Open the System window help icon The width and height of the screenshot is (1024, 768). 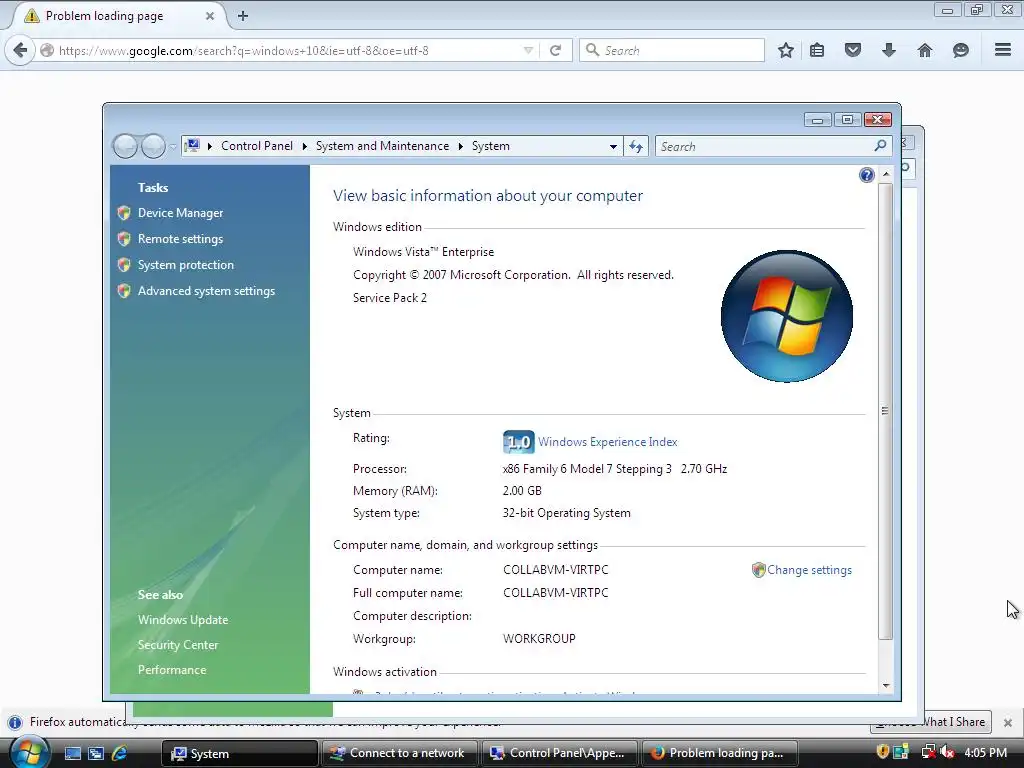click(x=867, y=175)
